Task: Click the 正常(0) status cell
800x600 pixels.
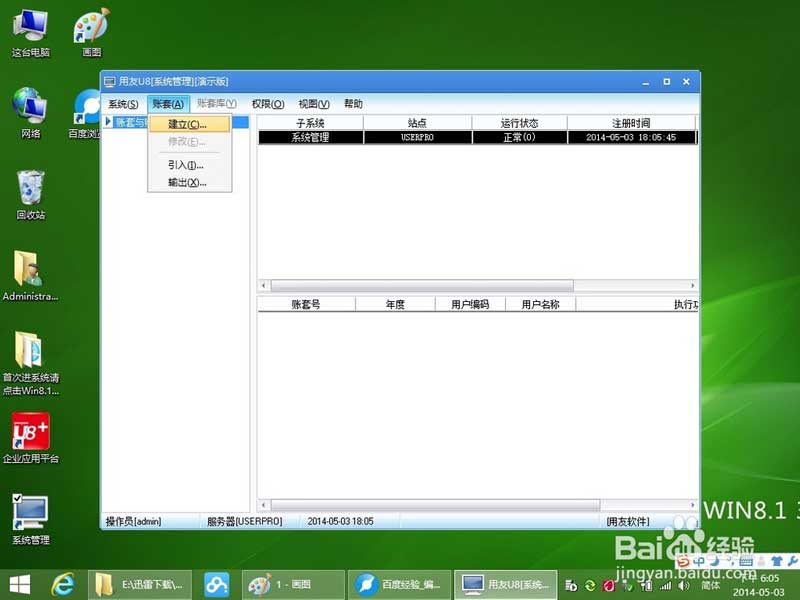Action: (x=519, y=137)
